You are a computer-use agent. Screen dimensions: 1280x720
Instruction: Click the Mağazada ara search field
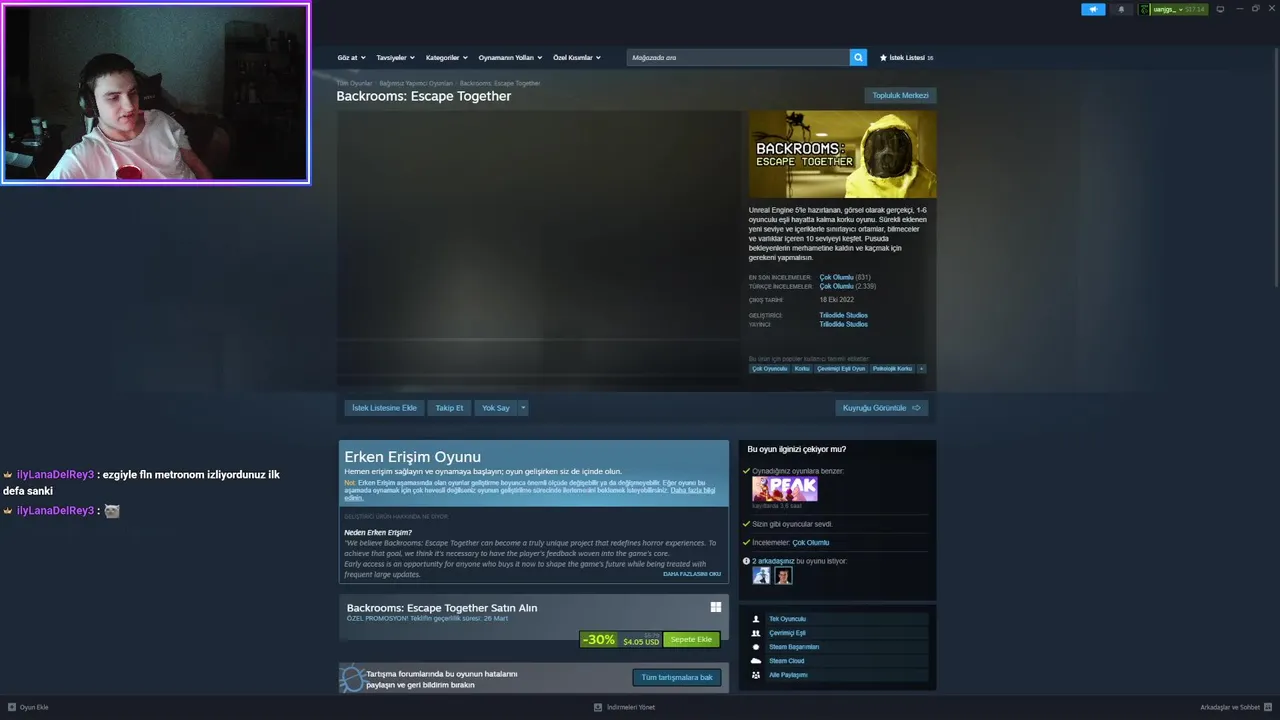click(x=738, y=57)
